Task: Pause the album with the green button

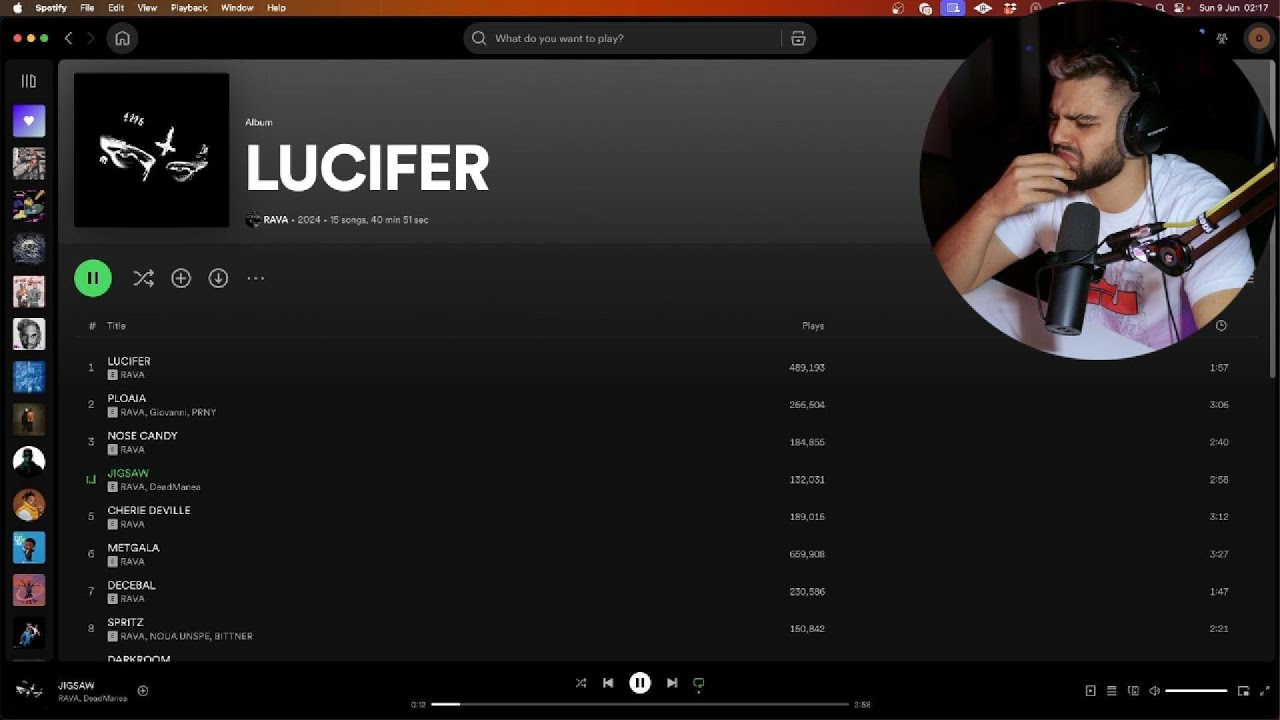Action: point(93,278)
